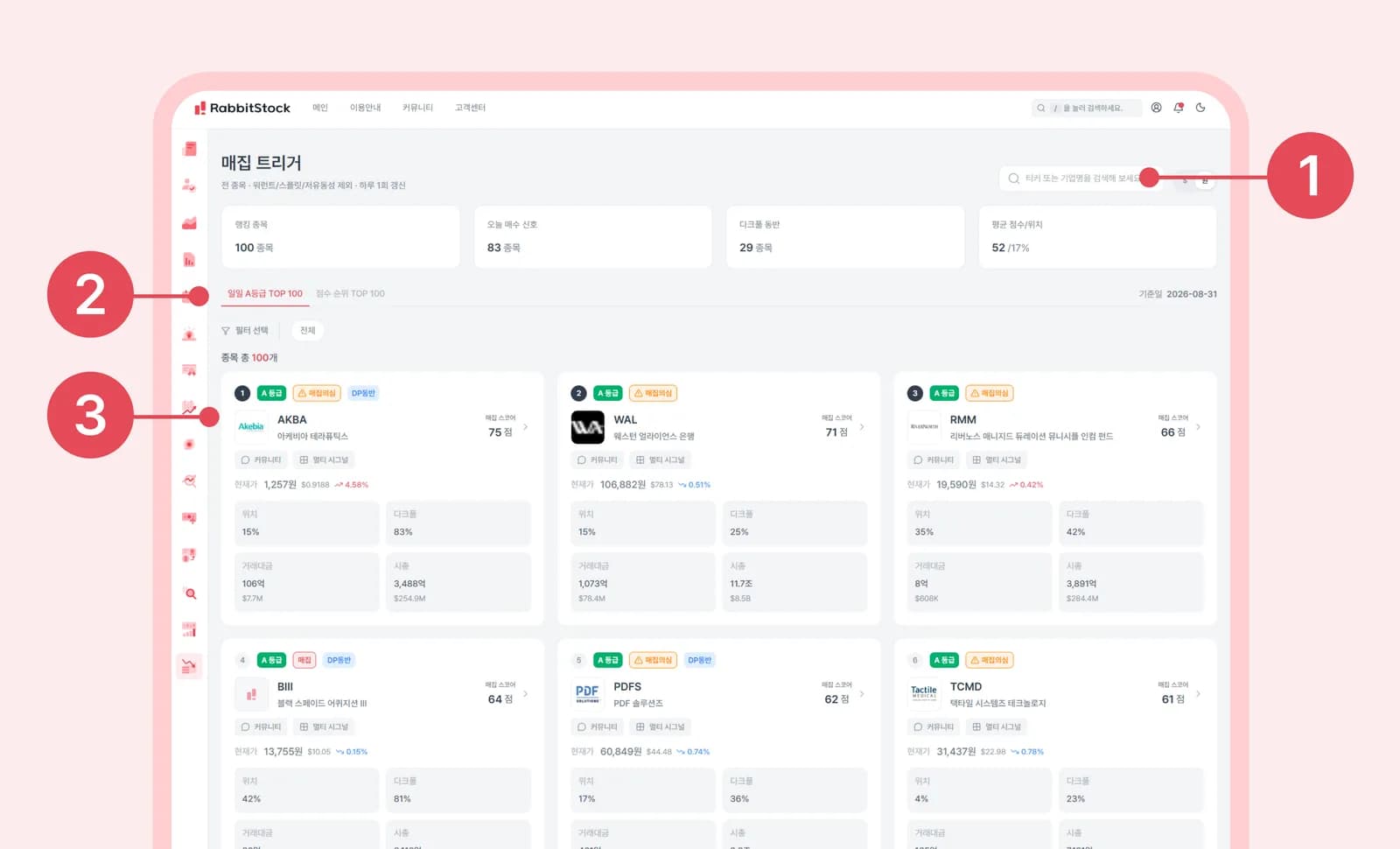The height and width of the screenshot is (849, 1400).
Task: Open the sidebar user-with-checkmark icon
Action: pos(189,186)
